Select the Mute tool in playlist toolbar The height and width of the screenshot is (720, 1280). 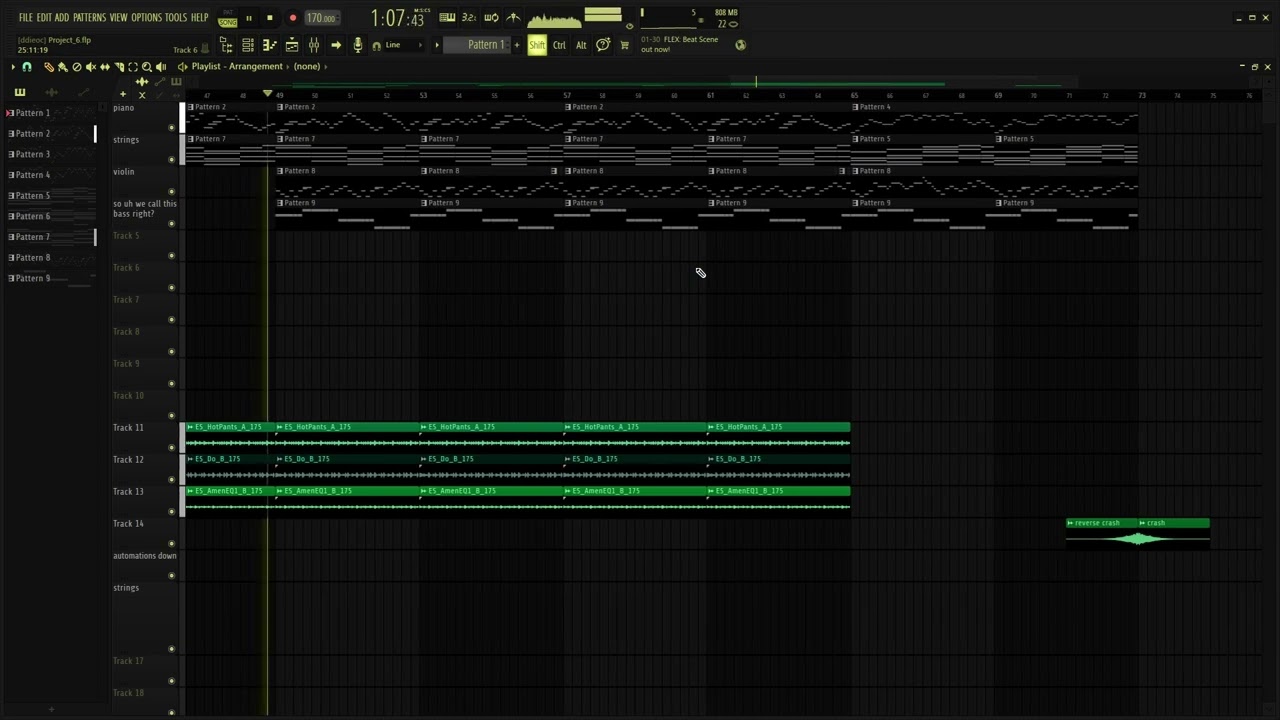[90, 67]
